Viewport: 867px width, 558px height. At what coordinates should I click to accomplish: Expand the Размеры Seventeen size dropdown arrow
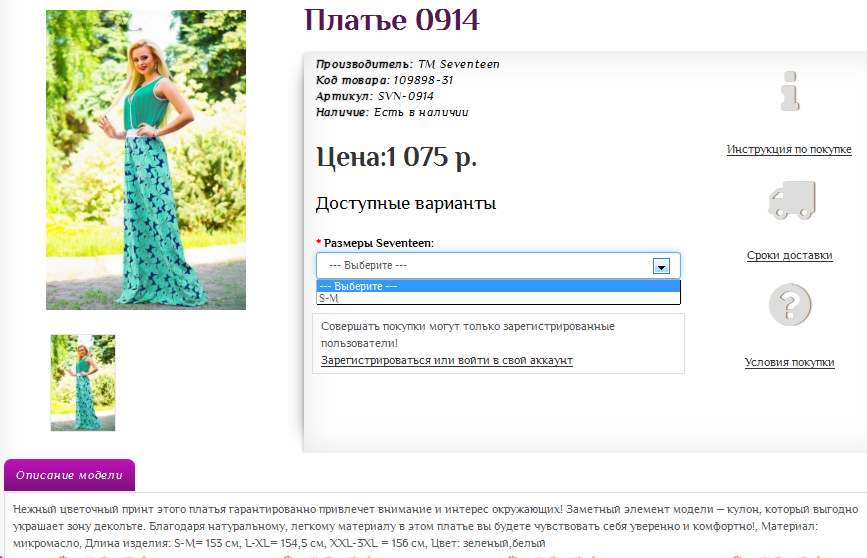[661, 266]
